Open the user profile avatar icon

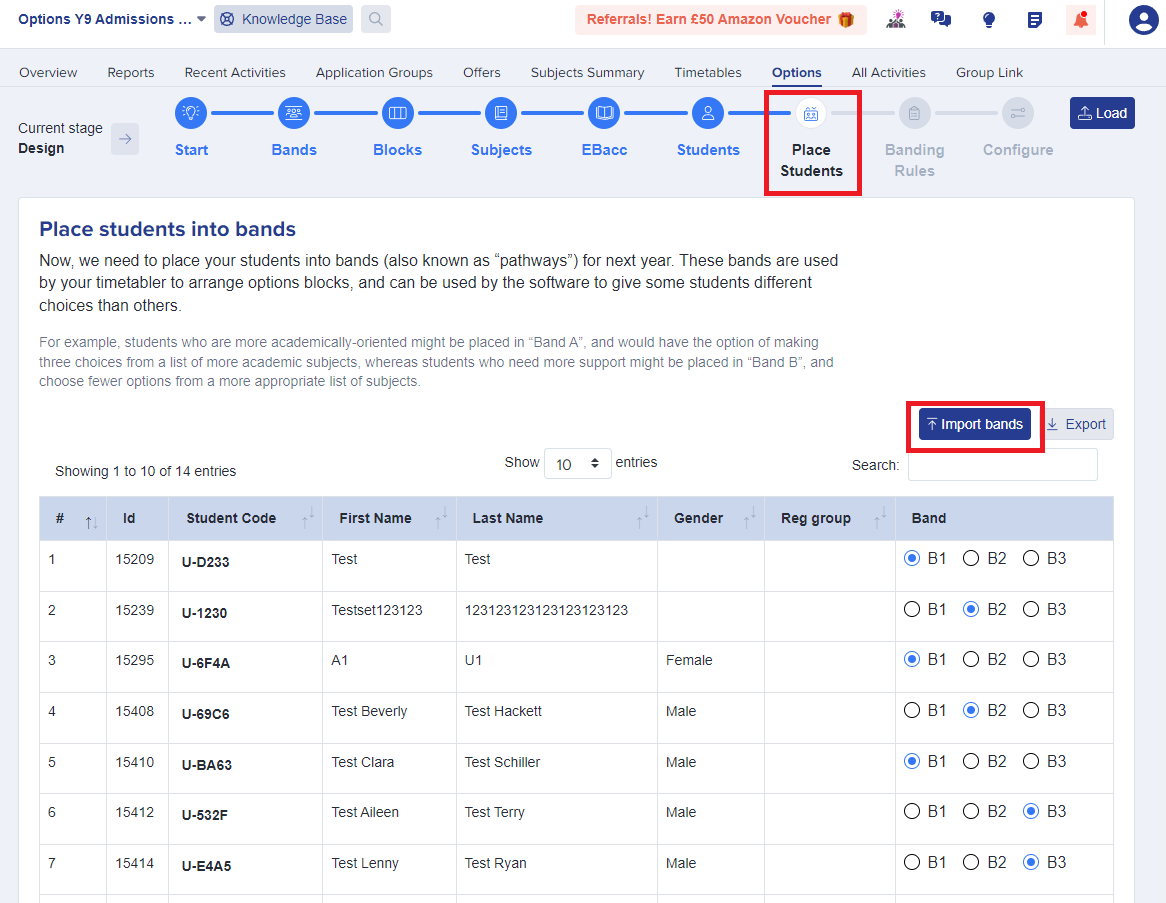[x=1142, y=19]
